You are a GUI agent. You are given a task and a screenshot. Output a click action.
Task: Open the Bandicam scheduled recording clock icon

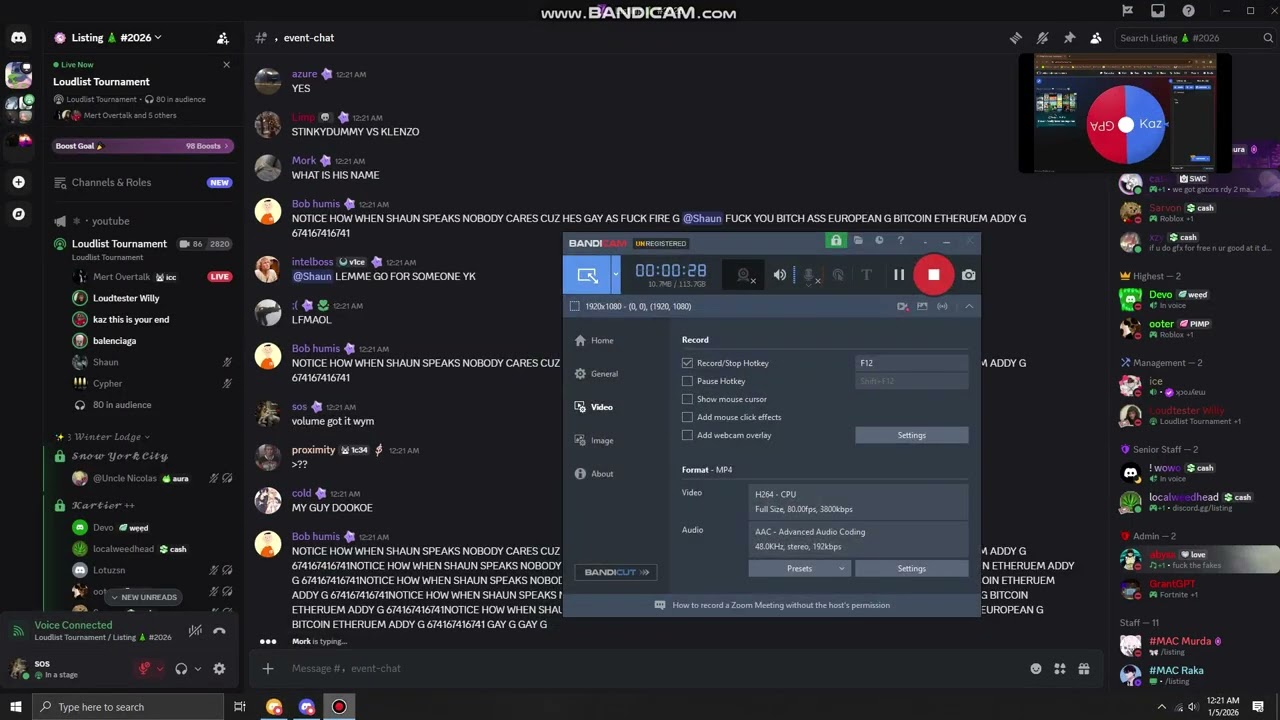(879, 241)
